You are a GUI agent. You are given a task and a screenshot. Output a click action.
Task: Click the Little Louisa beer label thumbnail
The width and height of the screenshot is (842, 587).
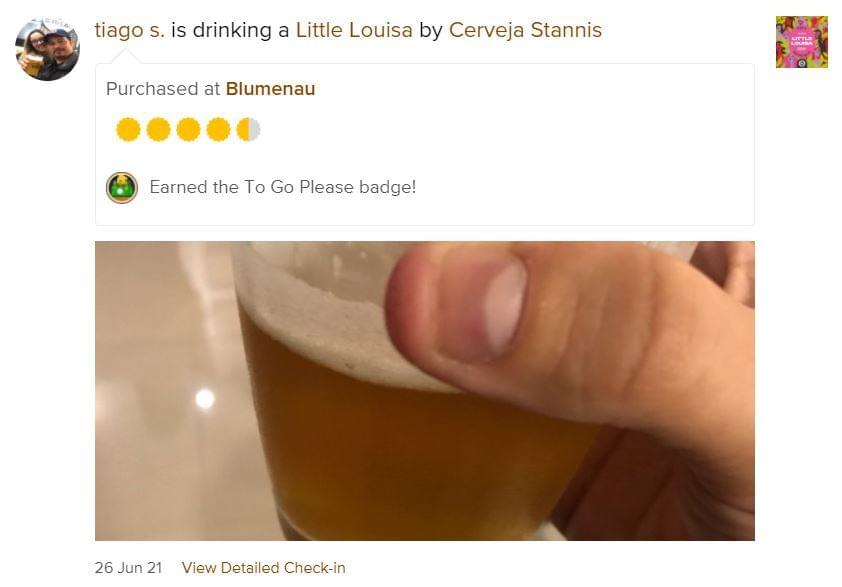coord(801,42)
